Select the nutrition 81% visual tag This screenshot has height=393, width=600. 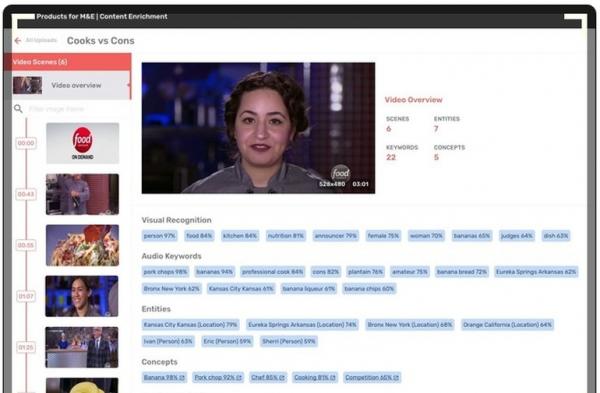tap(286, 236)
